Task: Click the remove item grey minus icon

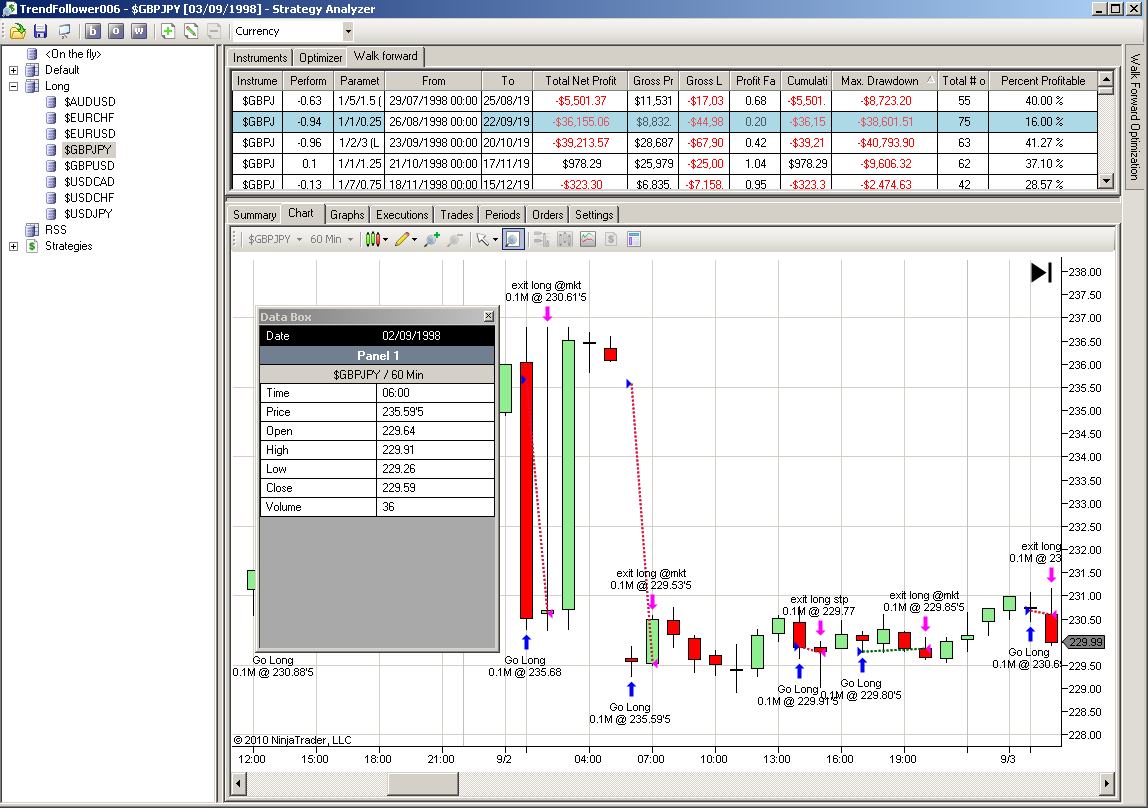Action: pos(214,31)
